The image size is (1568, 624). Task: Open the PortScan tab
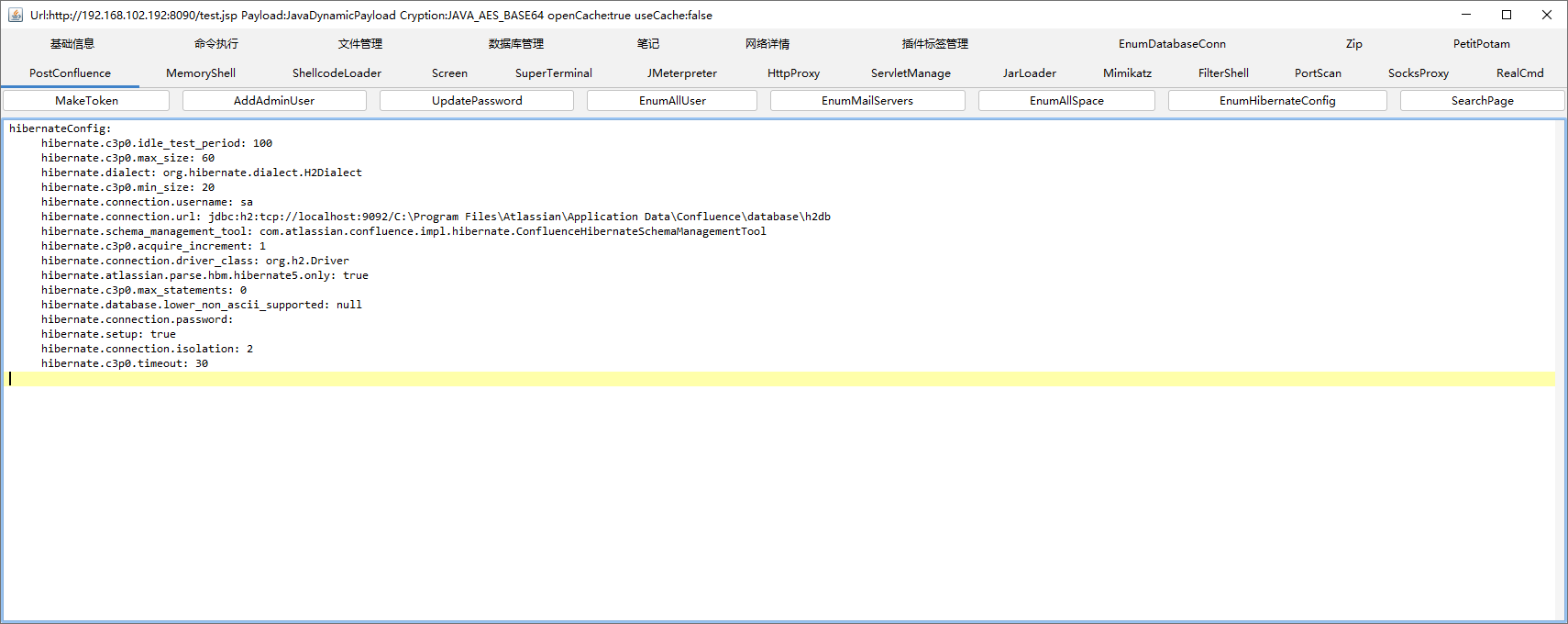(x=1318, y=73)
